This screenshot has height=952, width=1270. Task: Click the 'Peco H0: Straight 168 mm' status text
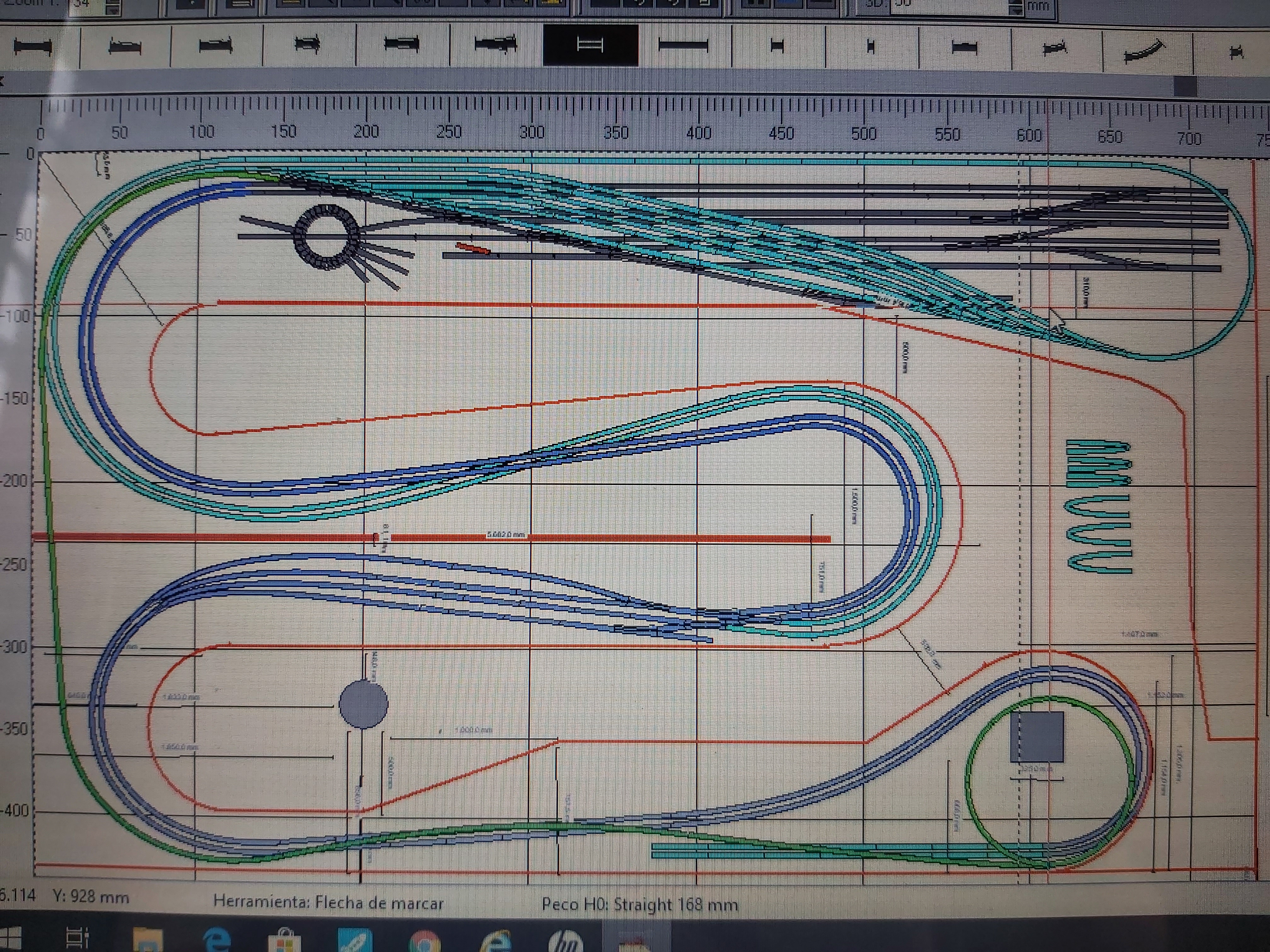pos(640,905)
